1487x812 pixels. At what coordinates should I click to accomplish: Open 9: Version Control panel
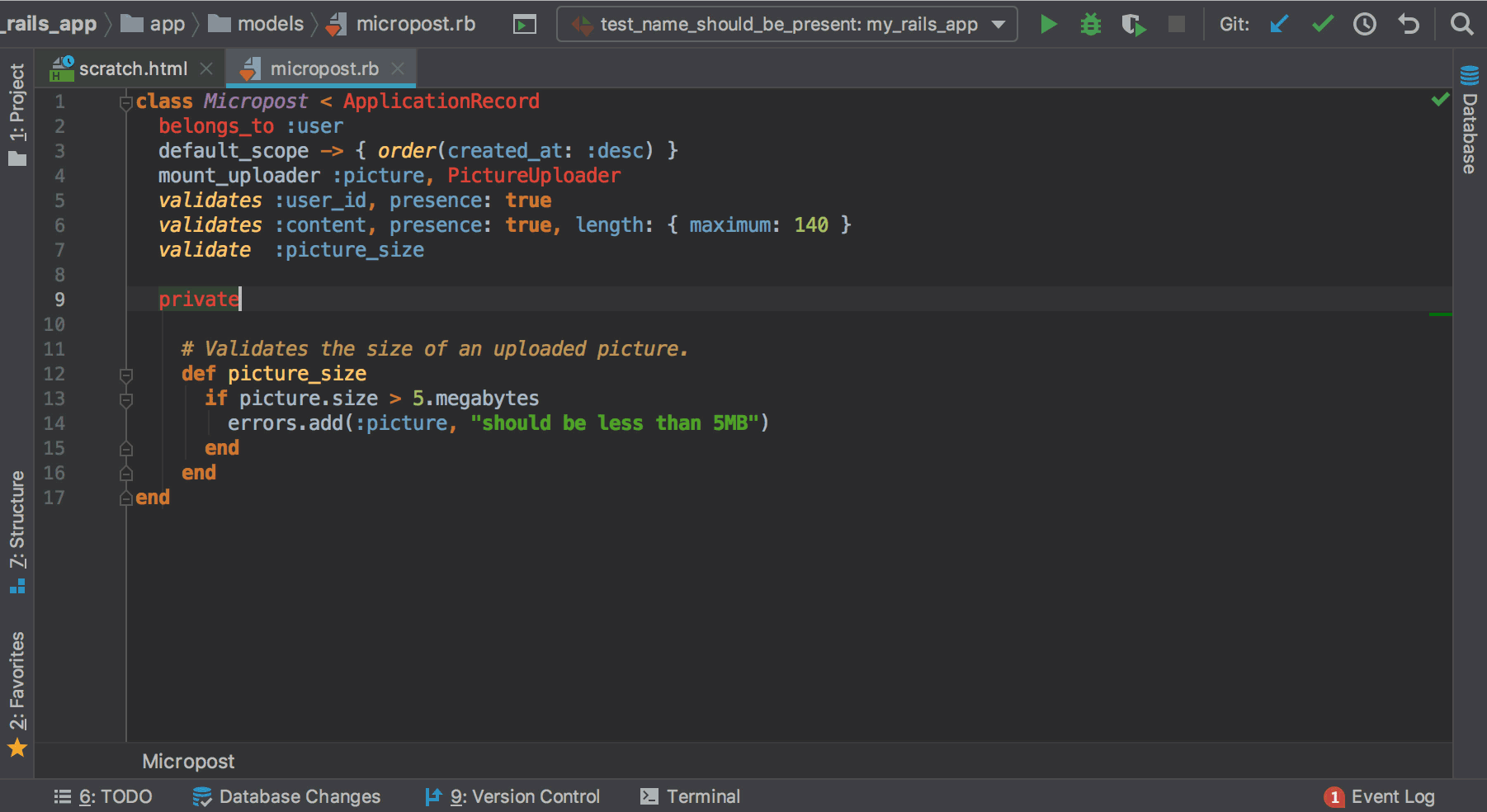point(512,796)
